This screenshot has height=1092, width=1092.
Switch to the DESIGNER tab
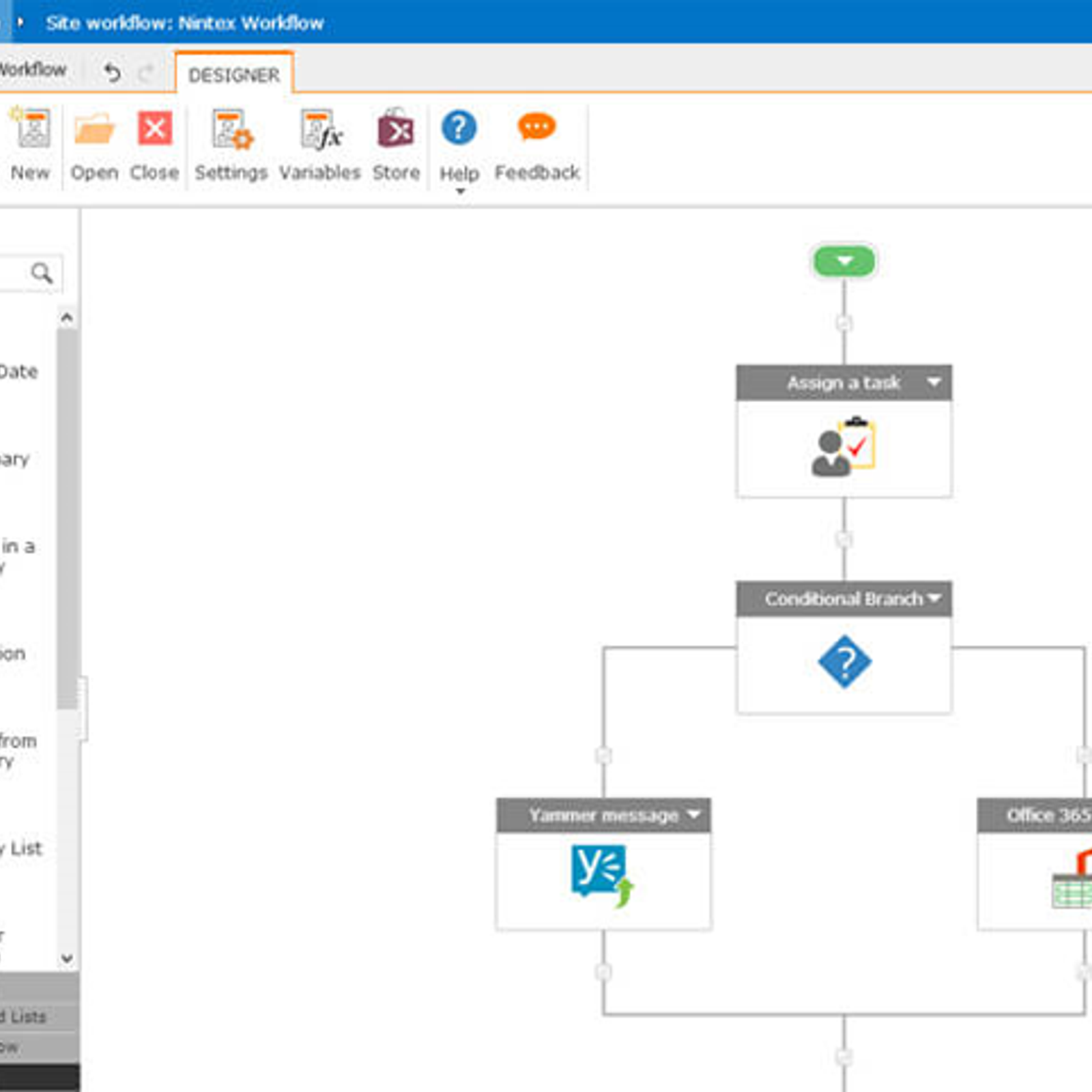pos(234,74)
